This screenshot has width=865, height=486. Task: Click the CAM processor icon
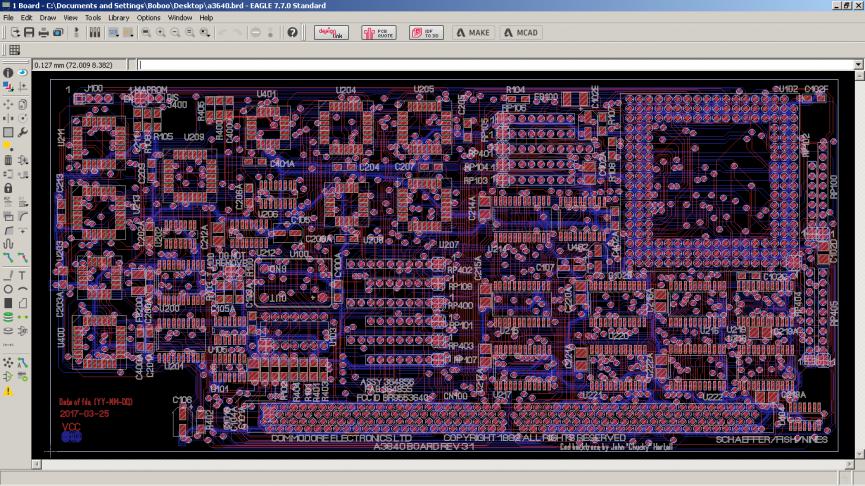58,33
